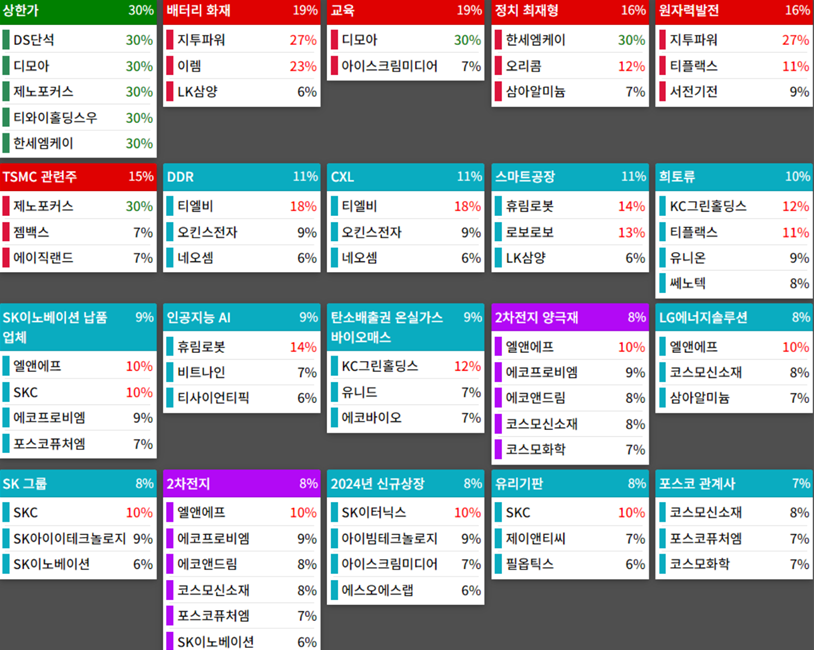The width and height of the screenshot is (814, 650).
Task: Click 휴림로봇 in the 스마트공장 card
Action: 570,206
